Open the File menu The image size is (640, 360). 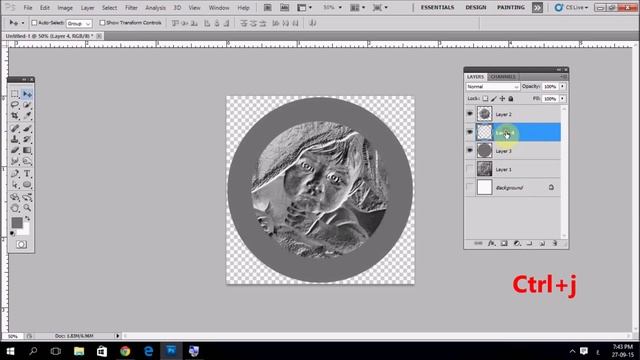tap(28, 8)
